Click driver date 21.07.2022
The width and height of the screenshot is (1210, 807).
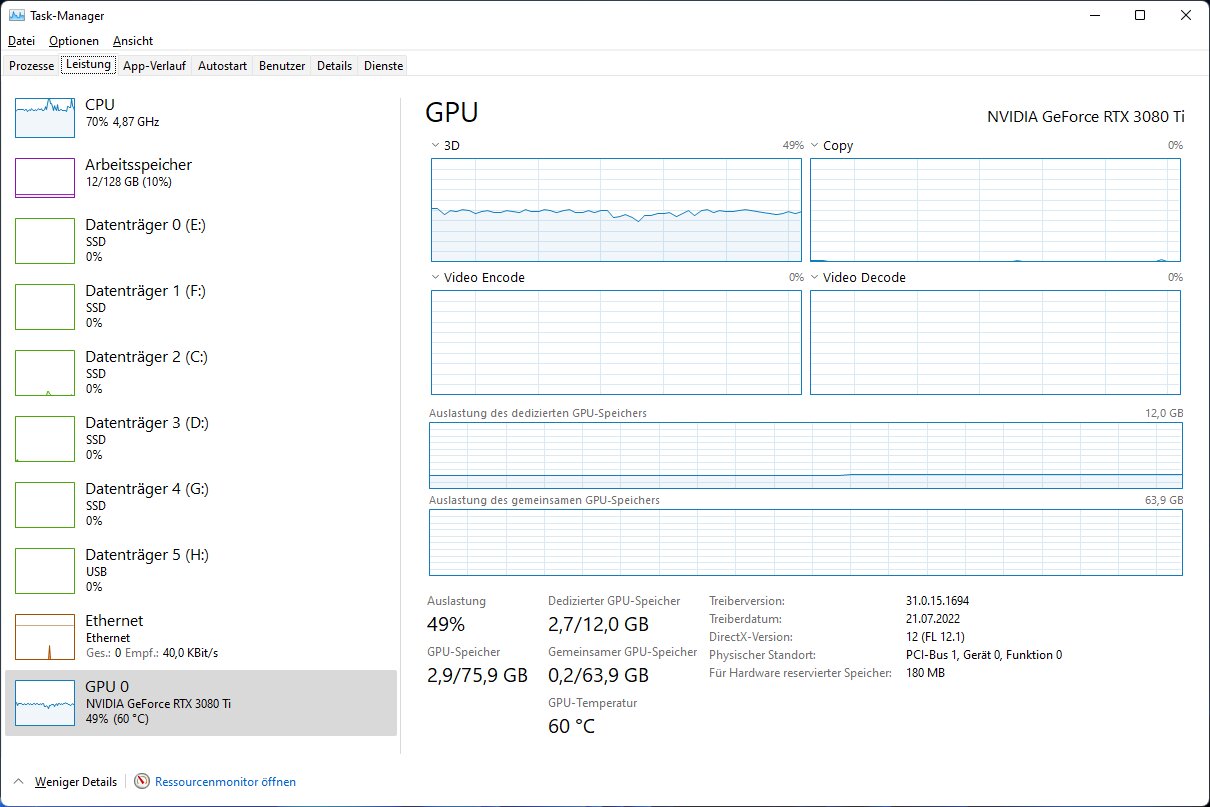931,619
